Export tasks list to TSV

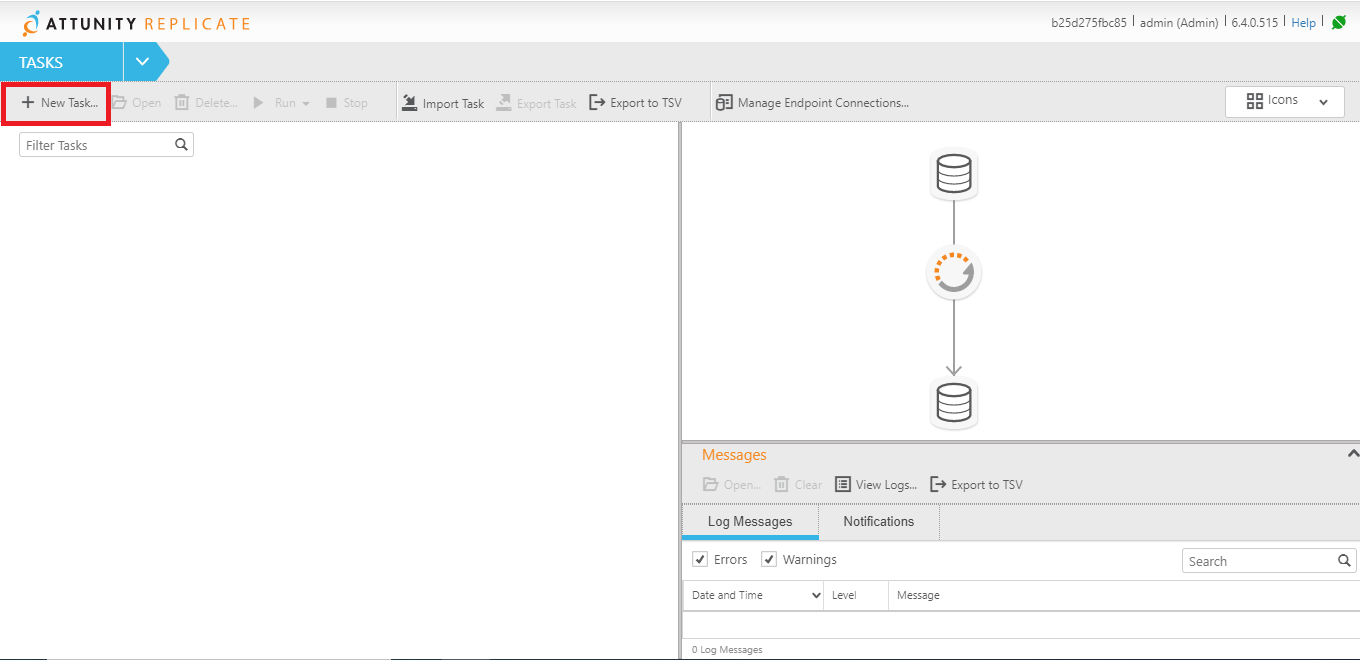click(x=636, y=103)
